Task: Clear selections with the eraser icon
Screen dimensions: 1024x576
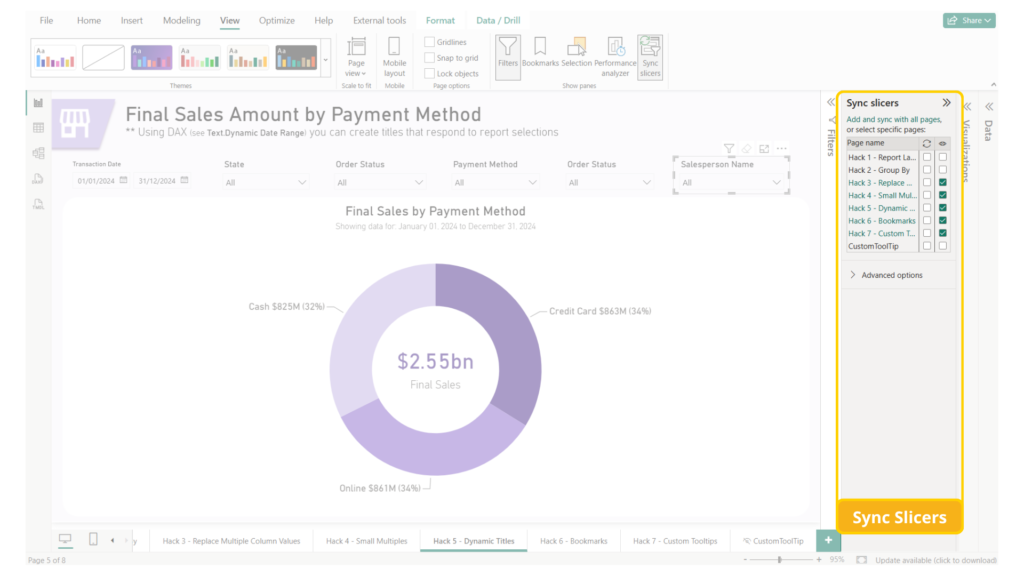Action: pyautogui.click(x=746, y=149)
